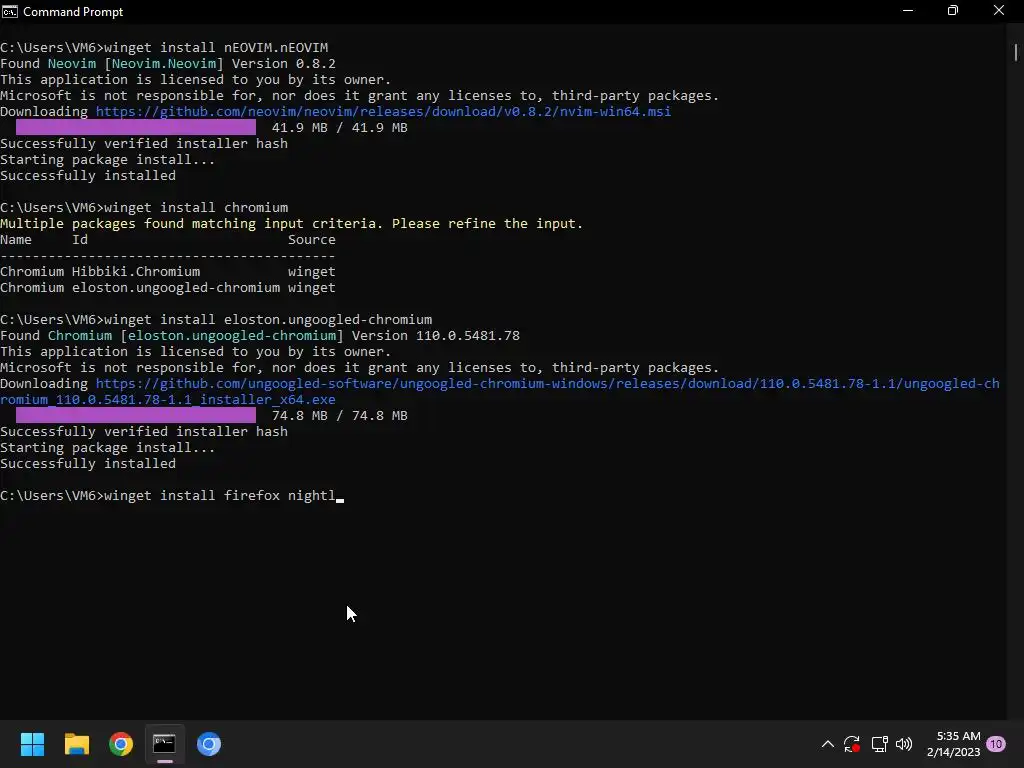Open File Explorer from the taskbar

click(x=76, y=744)
